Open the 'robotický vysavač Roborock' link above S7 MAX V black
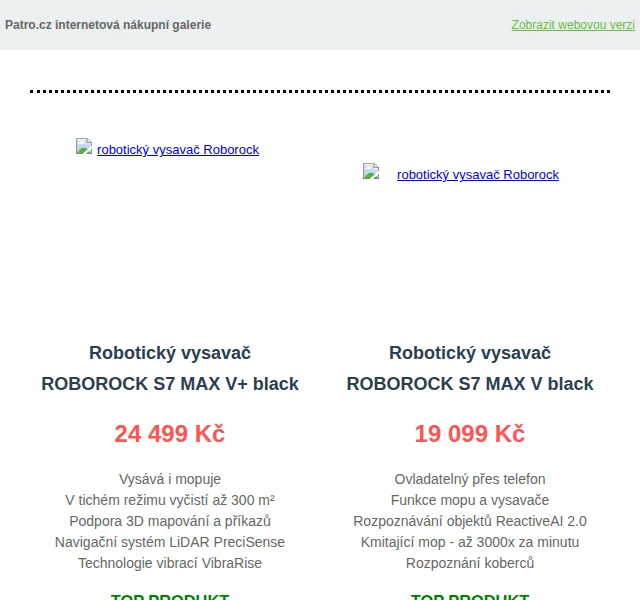Image resolution: width=640 pixels, height=600 pixels. [478, 175]
